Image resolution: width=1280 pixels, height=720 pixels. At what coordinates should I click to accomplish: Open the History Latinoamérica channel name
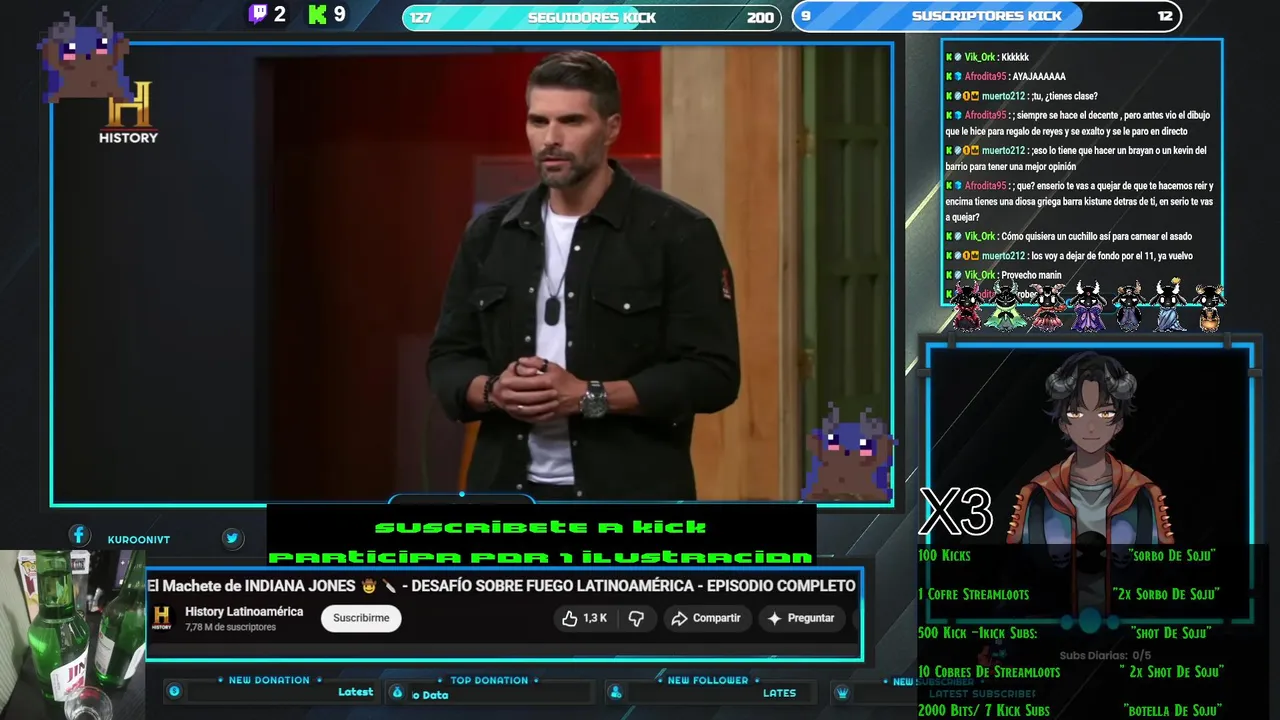[x=244, y=611]
